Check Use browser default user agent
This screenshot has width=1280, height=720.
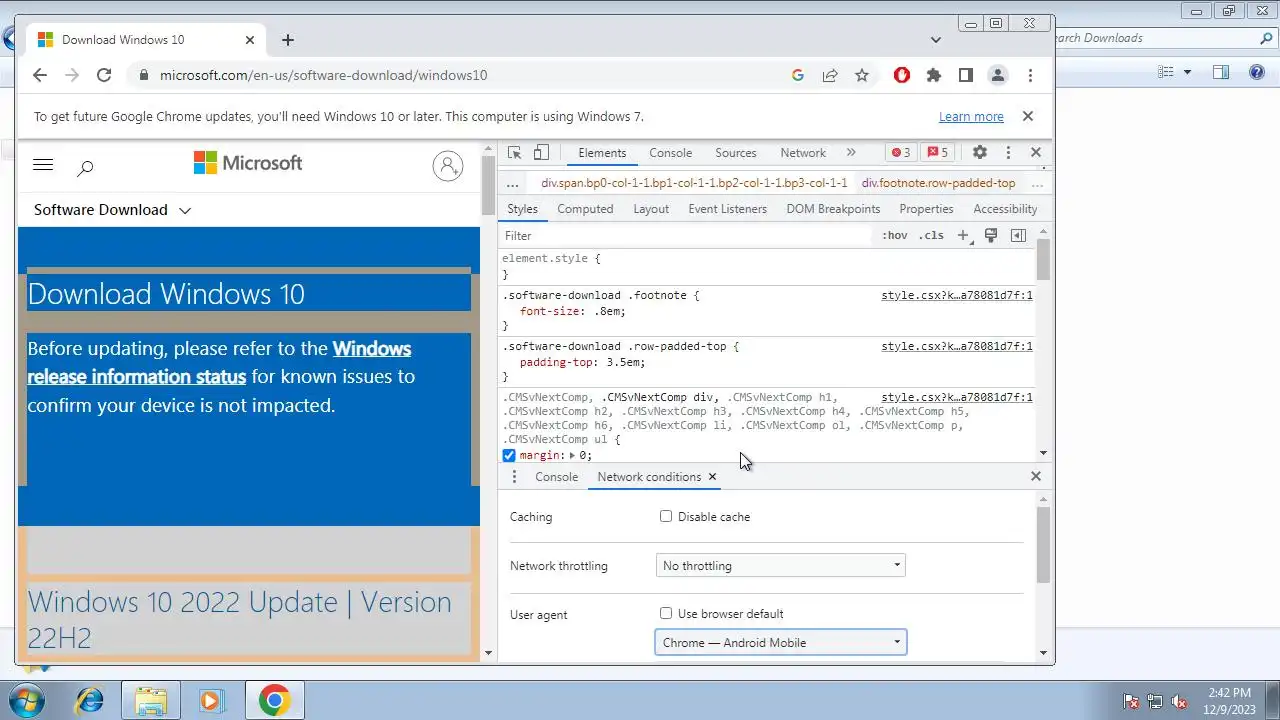(666, 614)
